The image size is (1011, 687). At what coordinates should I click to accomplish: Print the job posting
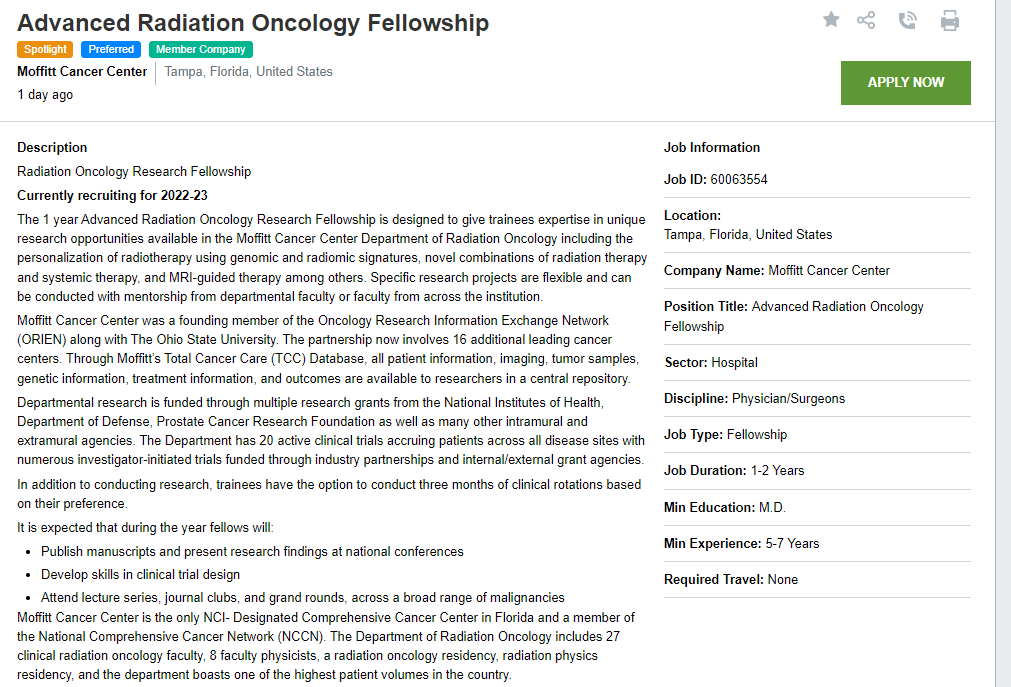[x=950, y=20]
